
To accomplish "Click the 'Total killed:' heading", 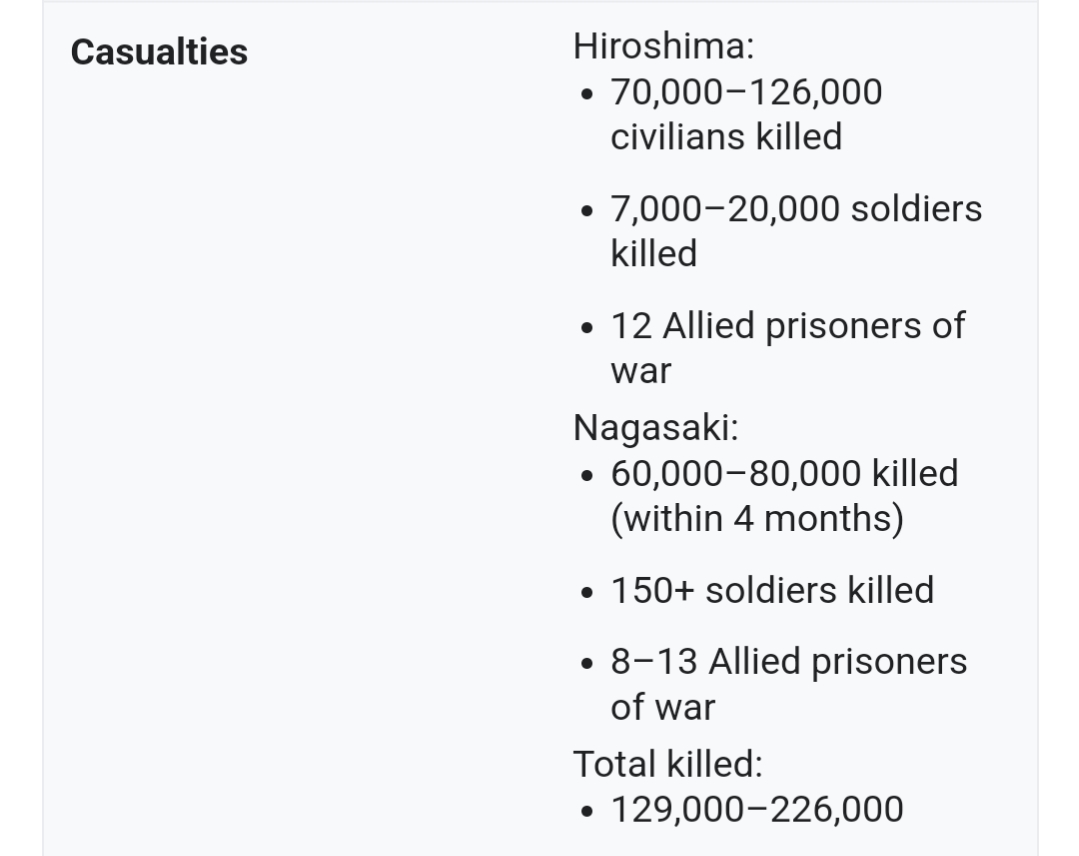I will 667,764.
